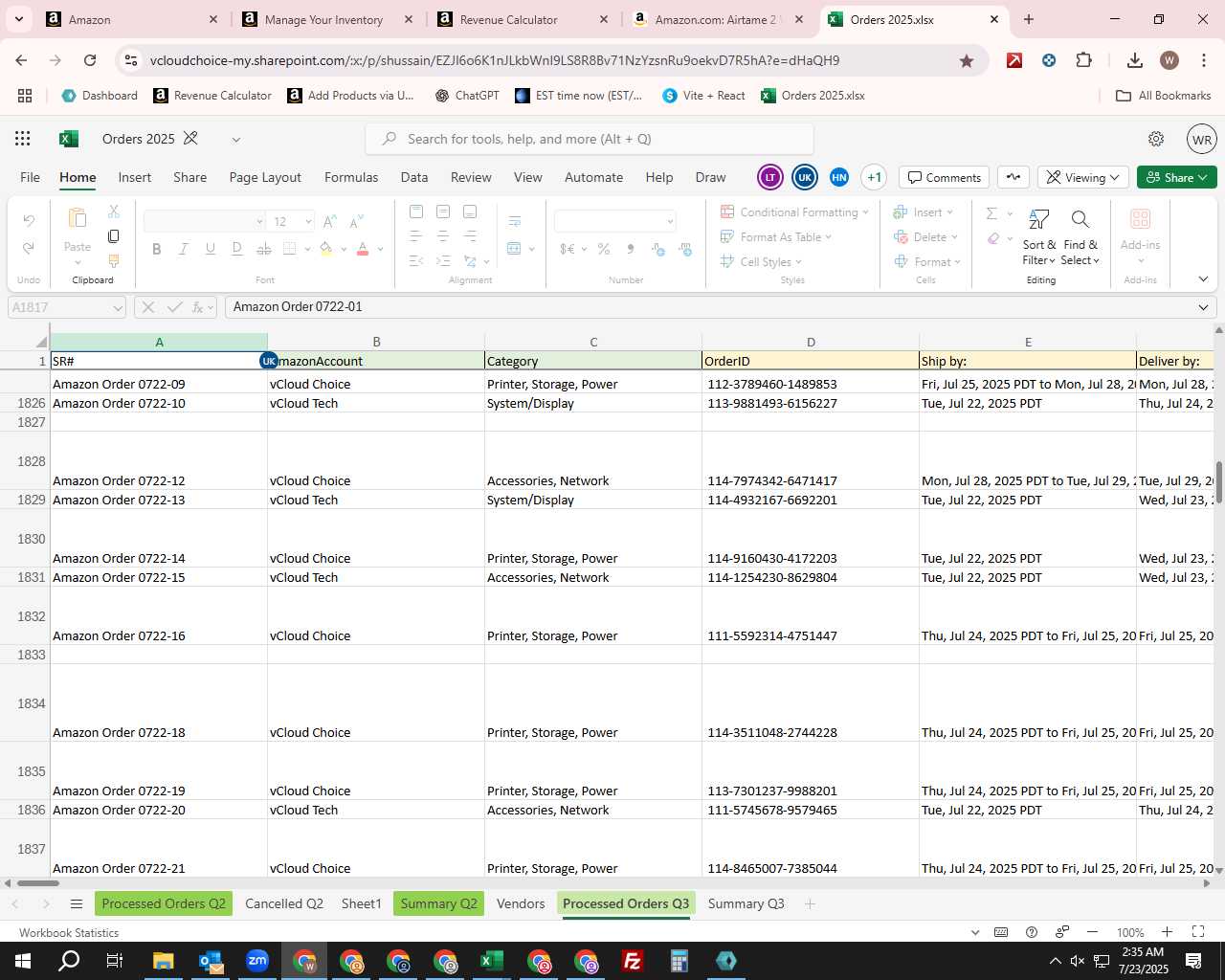1225x980 pixels.
Task: Select column C header
Action: coord(593,342)
